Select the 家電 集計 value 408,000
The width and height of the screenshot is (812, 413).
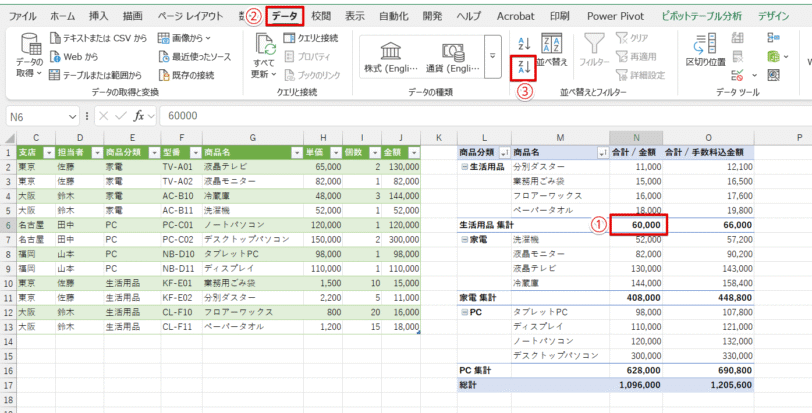(x=636, y=298)
